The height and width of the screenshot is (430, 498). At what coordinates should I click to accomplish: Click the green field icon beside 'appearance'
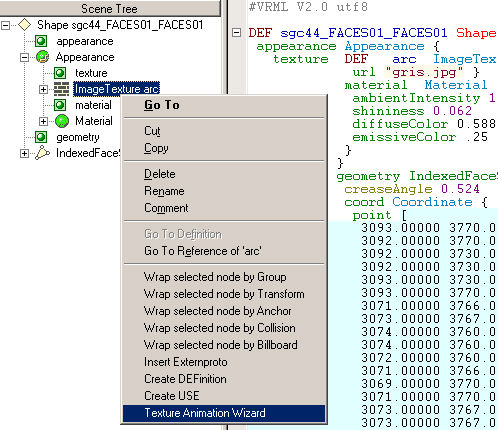click(41, 41)
